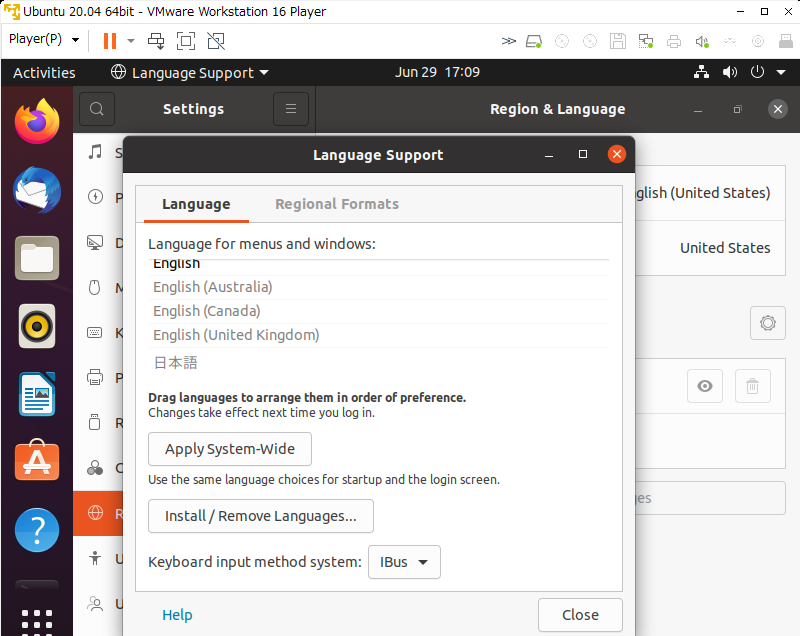Toggle VMware Unity mode icon
800x636 pixels.
(x=216, y=41)
